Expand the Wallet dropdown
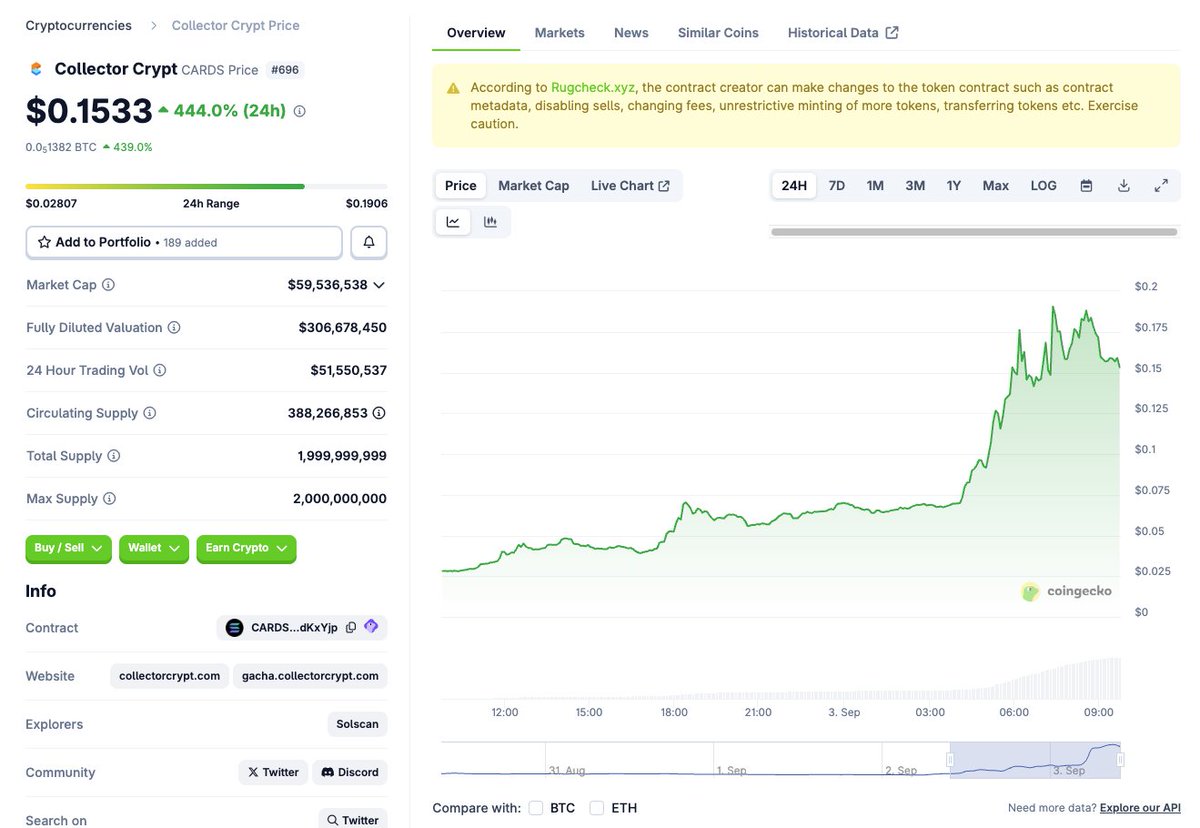1200x828 pixels. pyautogui.click(x=153, y=548)
